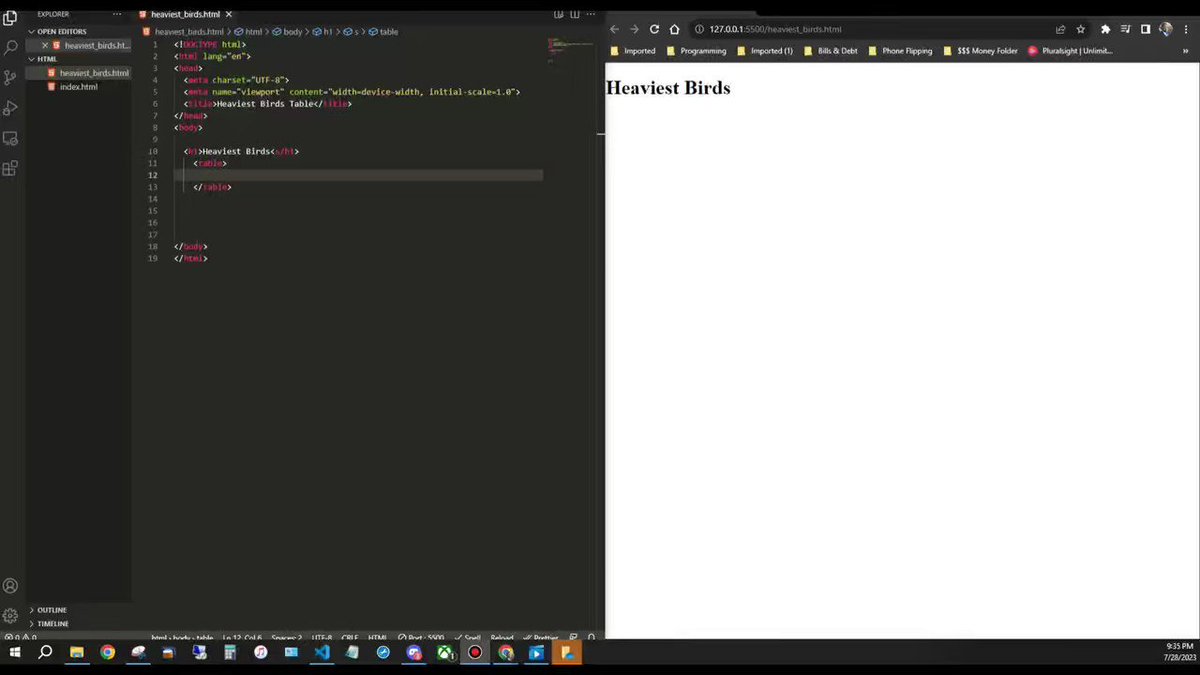Open File Explorer from the taskbar
The width and height of the screenshot is (1200, 675).
pyautogui.click(x=76, y=652)
